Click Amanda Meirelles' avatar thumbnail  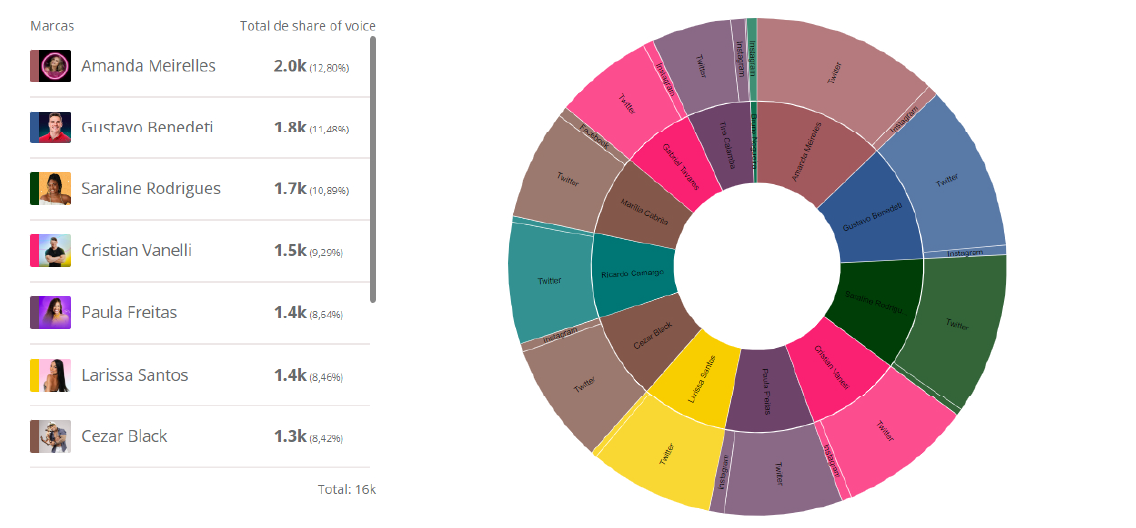click(50, 66)
